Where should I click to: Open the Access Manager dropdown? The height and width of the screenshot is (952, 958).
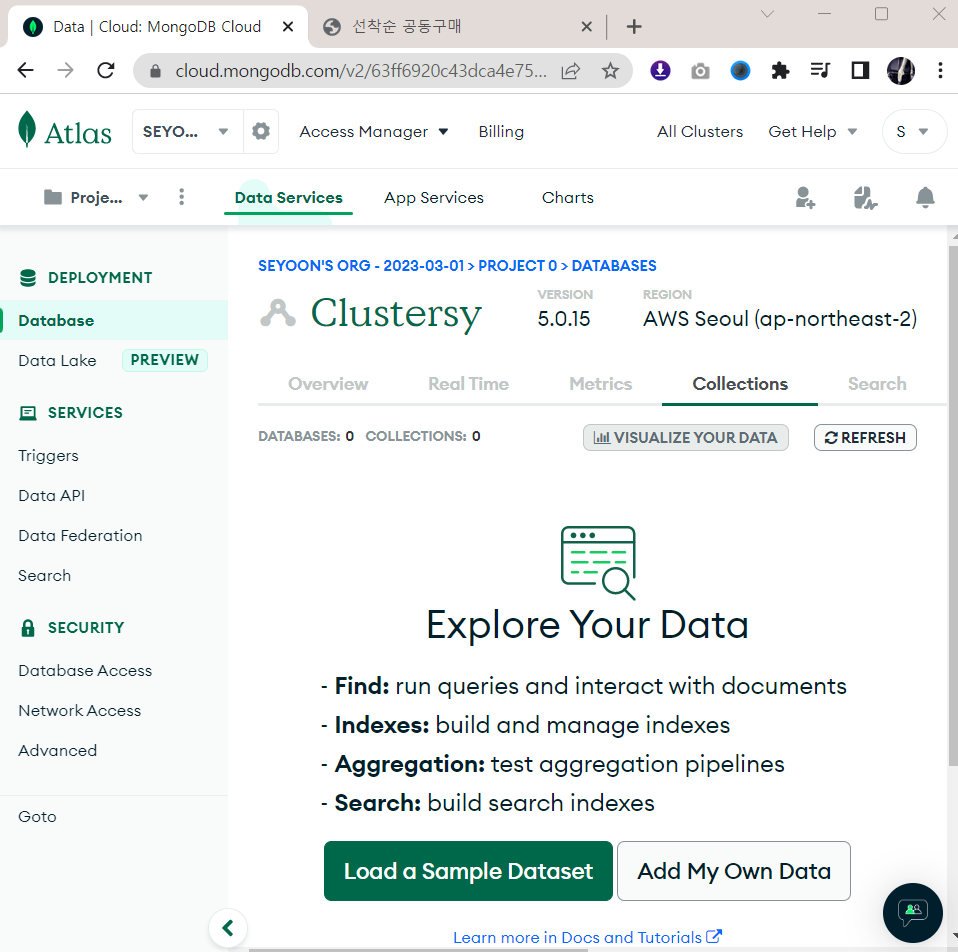coord(374,131)
